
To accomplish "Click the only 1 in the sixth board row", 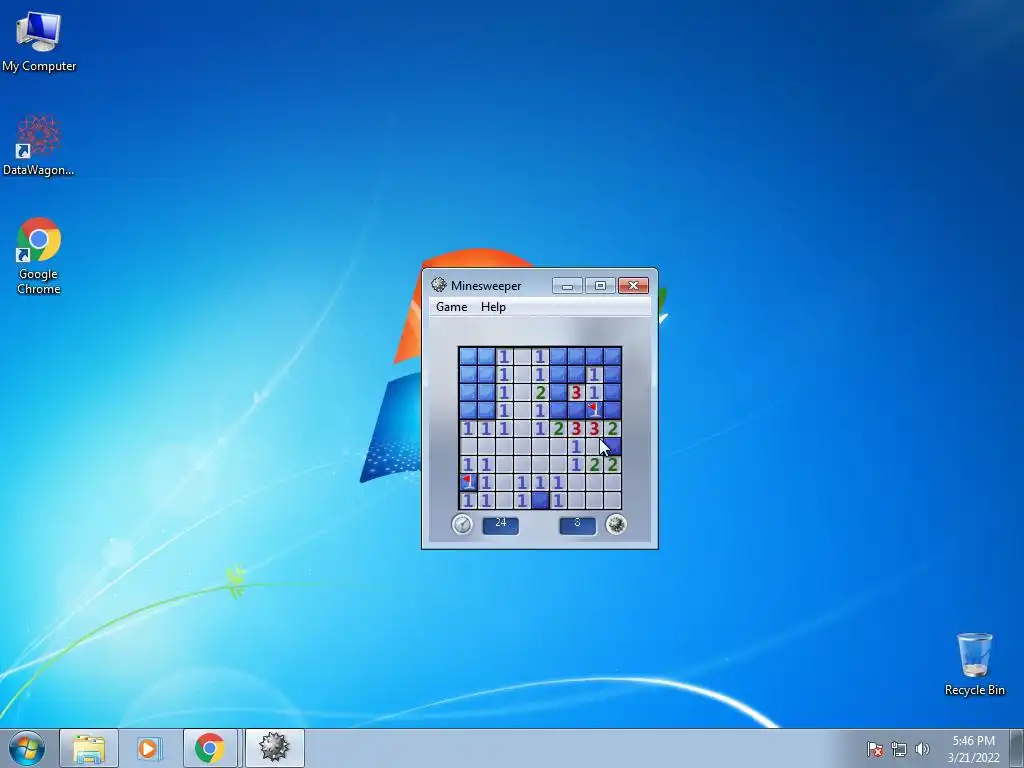I will click(576, 447).
